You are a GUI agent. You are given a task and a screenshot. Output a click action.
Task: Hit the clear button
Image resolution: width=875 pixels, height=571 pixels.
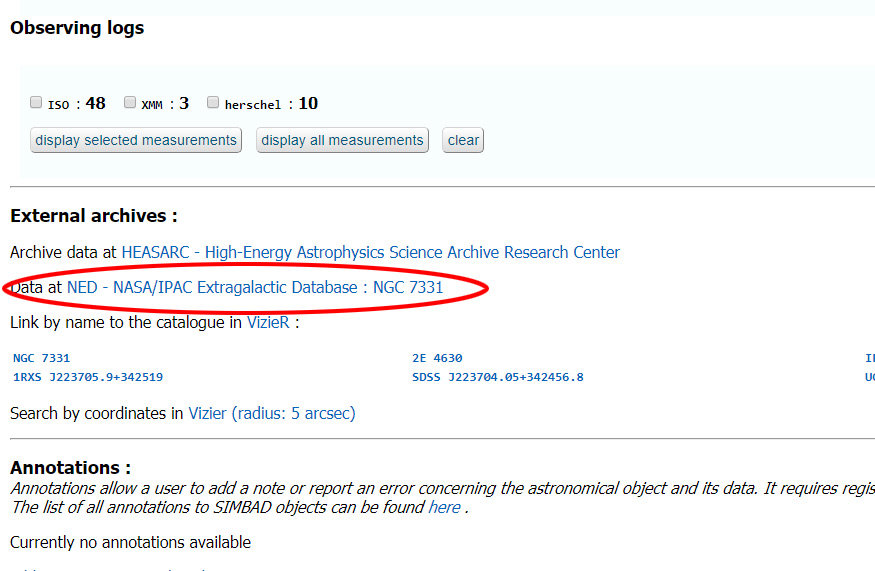coord(463,140)
